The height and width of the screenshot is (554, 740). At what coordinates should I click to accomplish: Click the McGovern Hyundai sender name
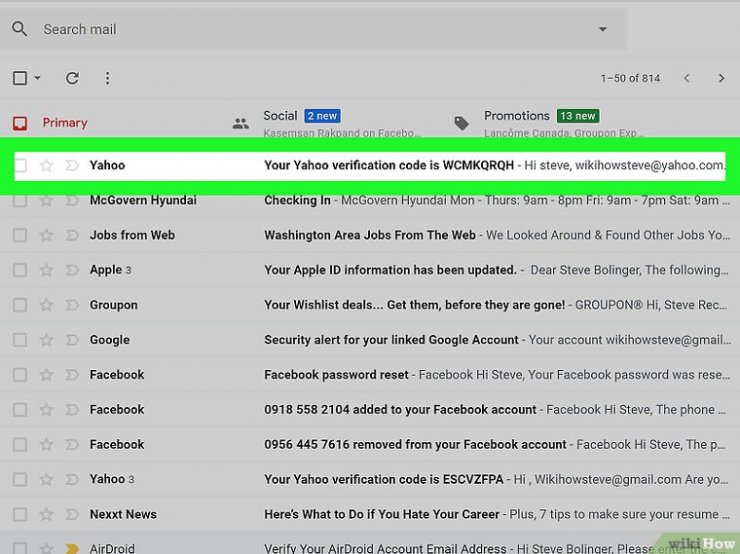click(143, 200)
